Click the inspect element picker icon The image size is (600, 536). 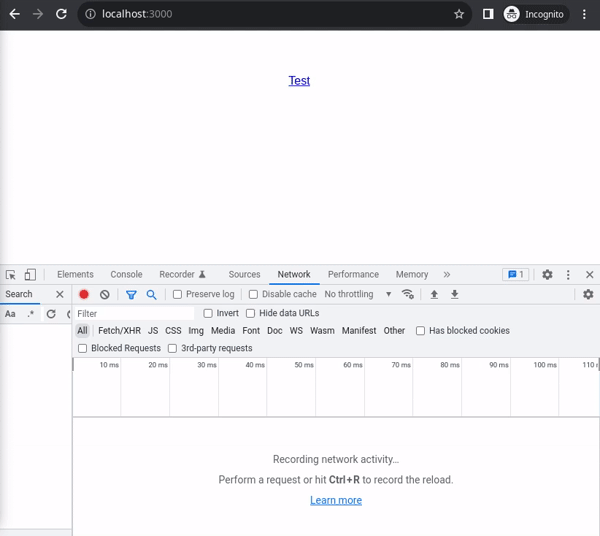tap(10, 275)
